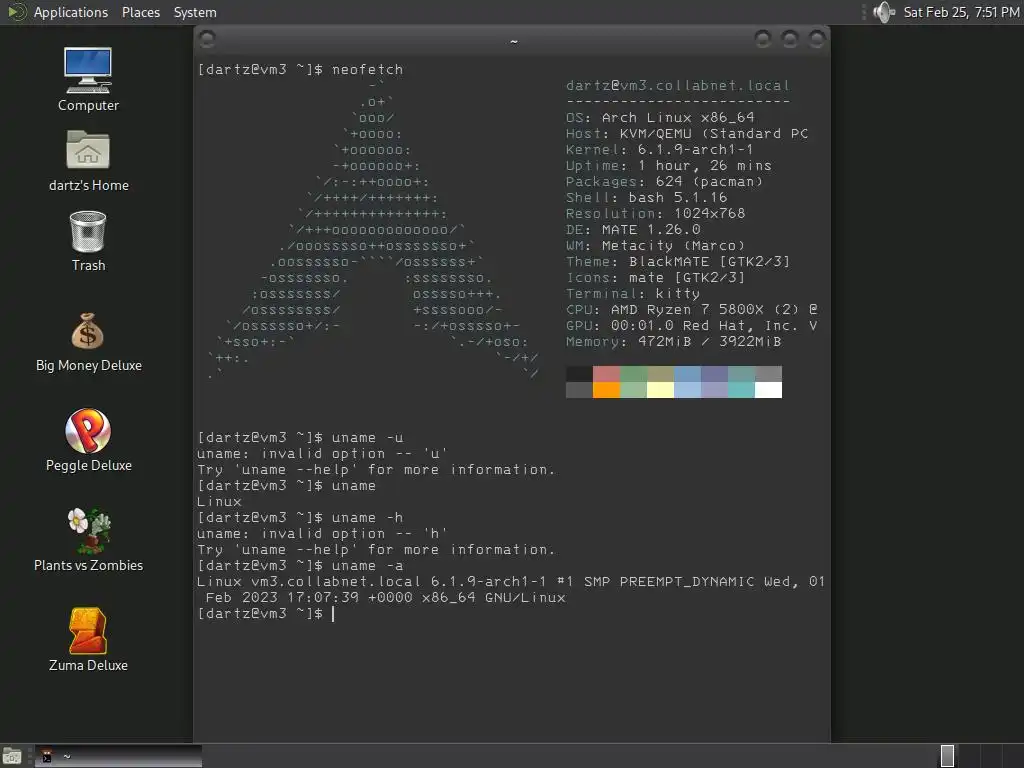The width and height of the screenshot is (1024, 768).
Task: Click the MATE logo beside Applications
Action: (16, 12)
